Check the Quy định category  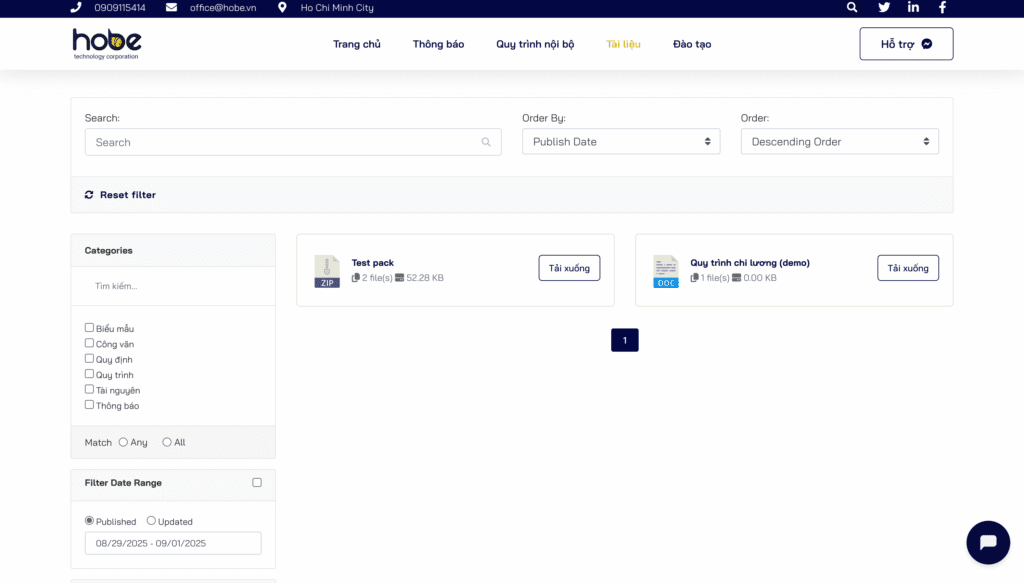tap(89, 358)
